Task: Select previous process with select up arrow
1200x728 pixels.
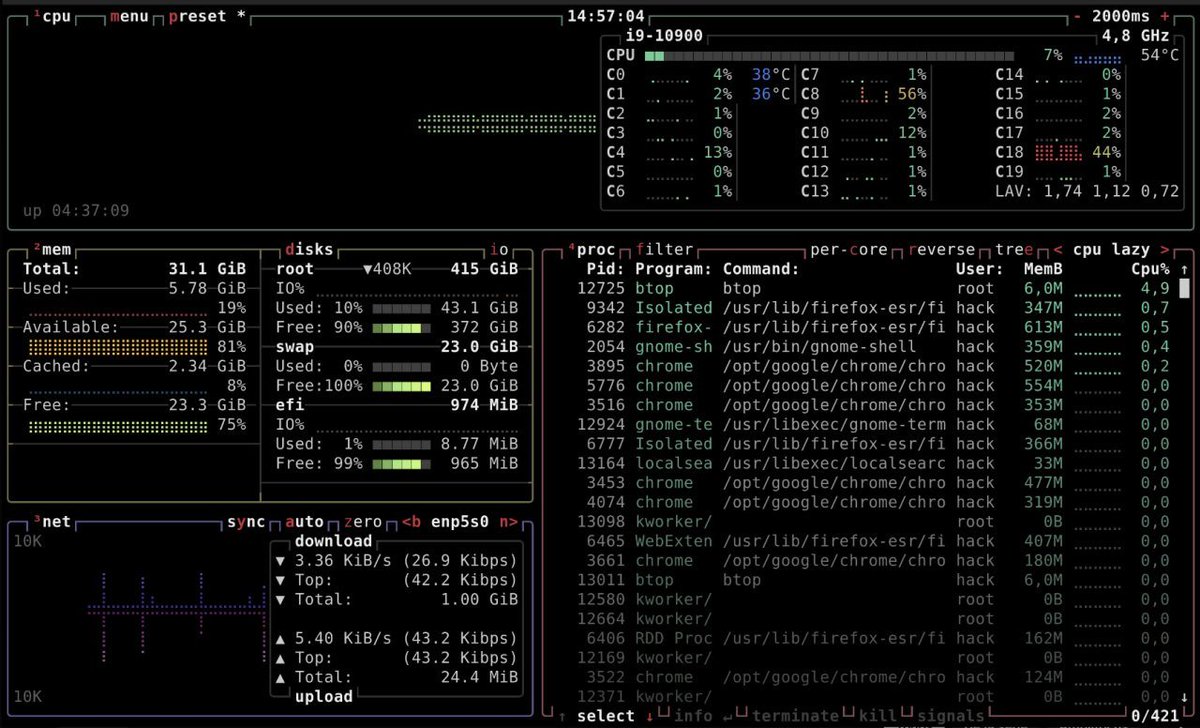Action: click(562, 716)
